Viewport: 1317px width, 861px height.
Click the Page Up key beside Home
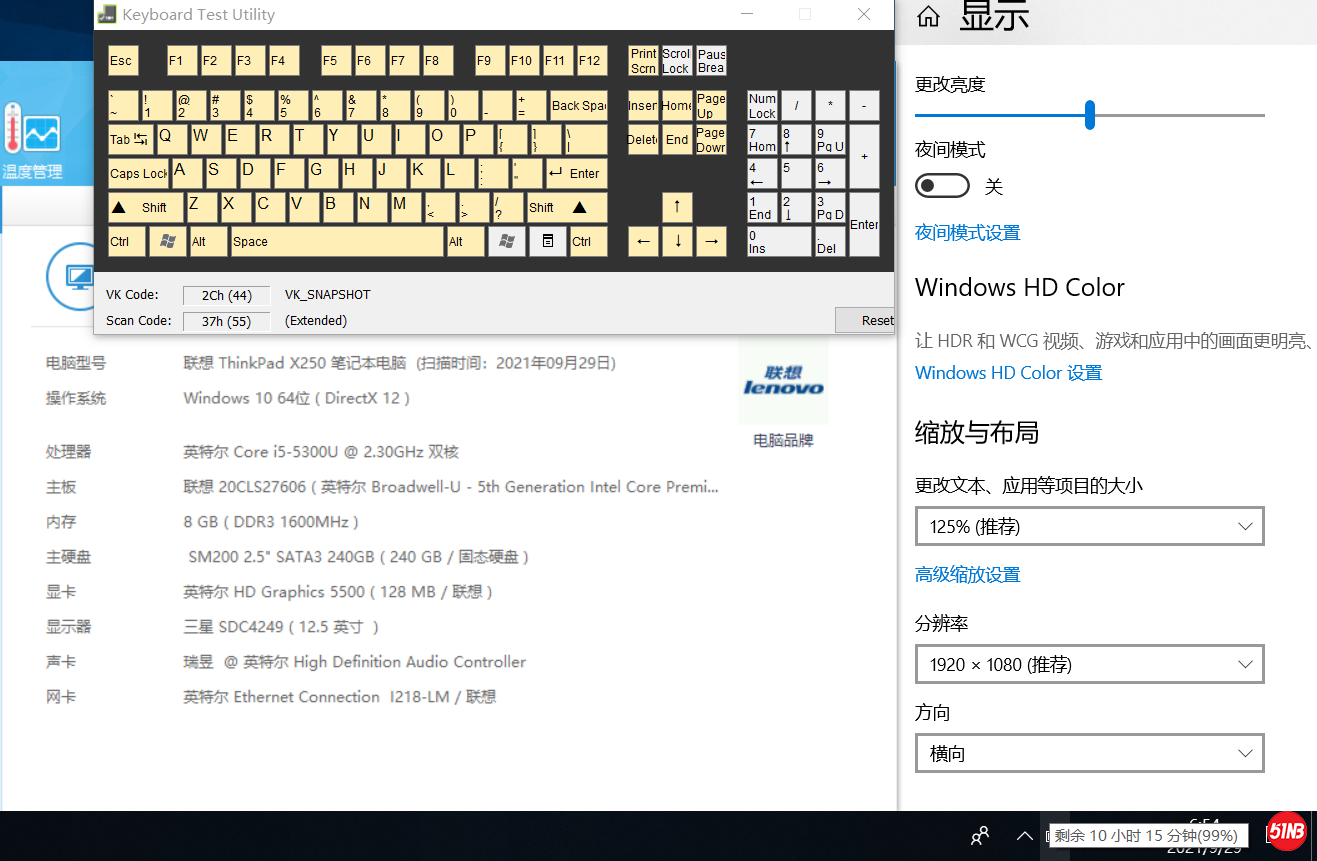pyautogui.click(x=711, y=105)
